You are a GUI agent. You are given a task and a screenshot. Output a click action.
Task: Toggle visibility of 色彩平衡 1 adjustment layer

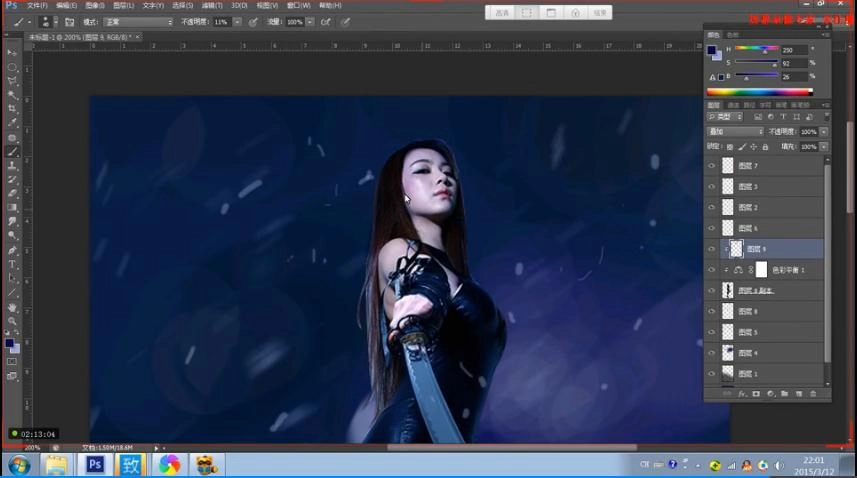pos(711,270)
